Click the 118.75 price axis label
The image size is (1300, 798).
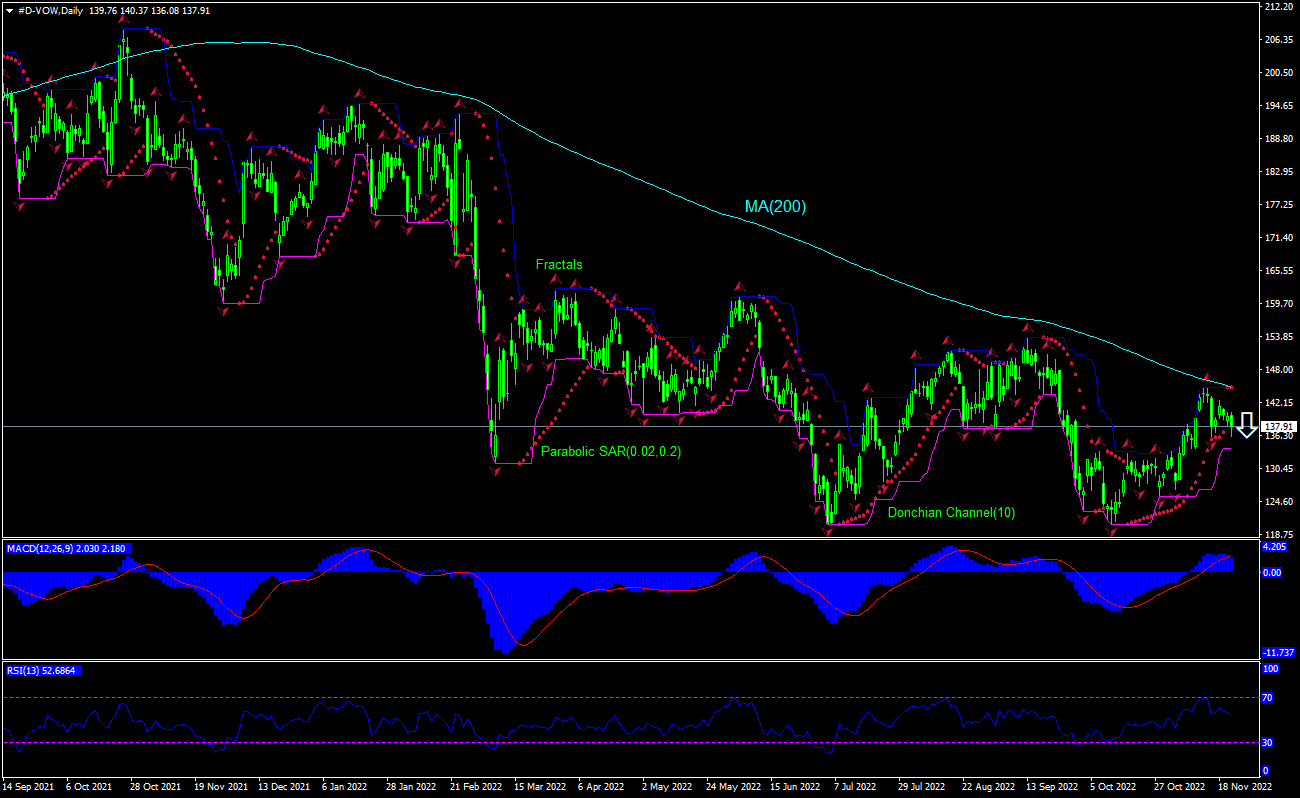click(x=1277, y=535)
